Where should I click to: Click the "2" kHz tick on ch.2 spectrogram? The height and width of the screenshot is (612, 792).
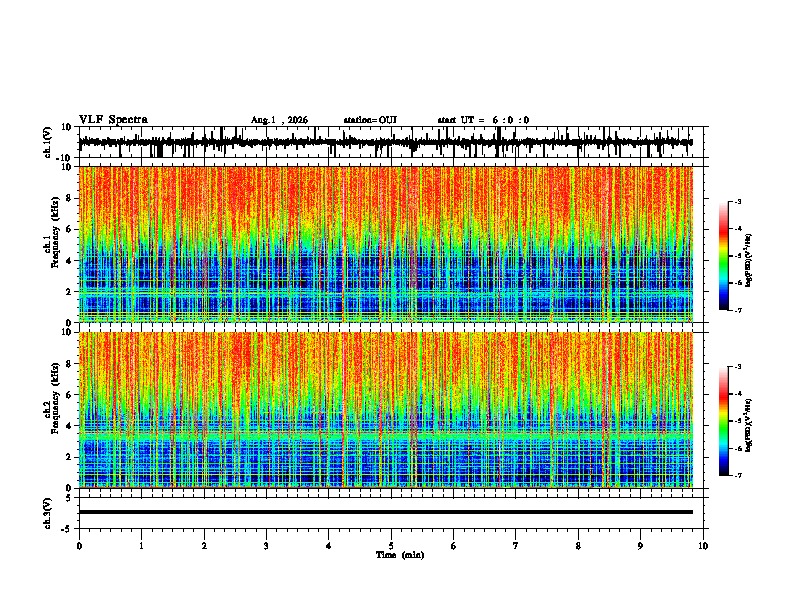[x=69, y=457]
